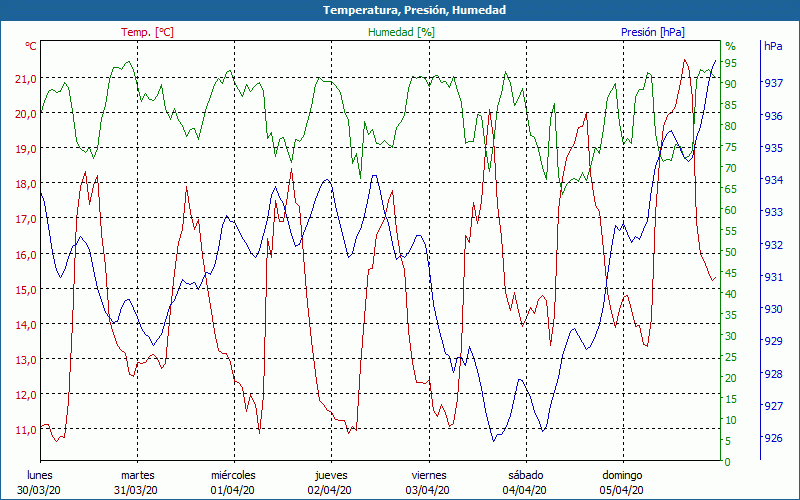Click the '936' pressure axis value
Image resolution: width=800 pixels, height=500 pixels.
773,116
